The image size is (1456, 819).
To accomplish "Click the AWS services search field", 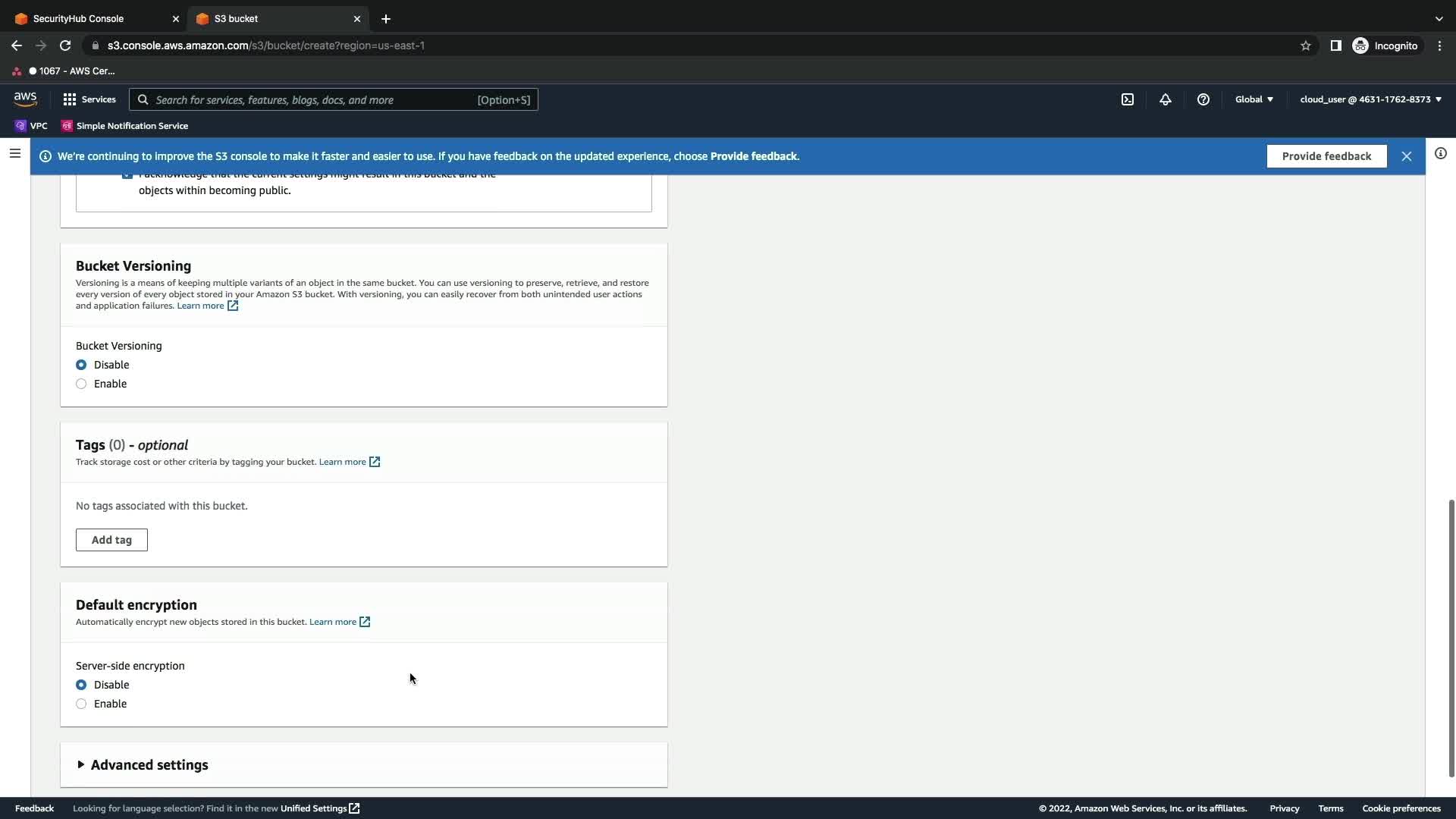I will point(311,99).
